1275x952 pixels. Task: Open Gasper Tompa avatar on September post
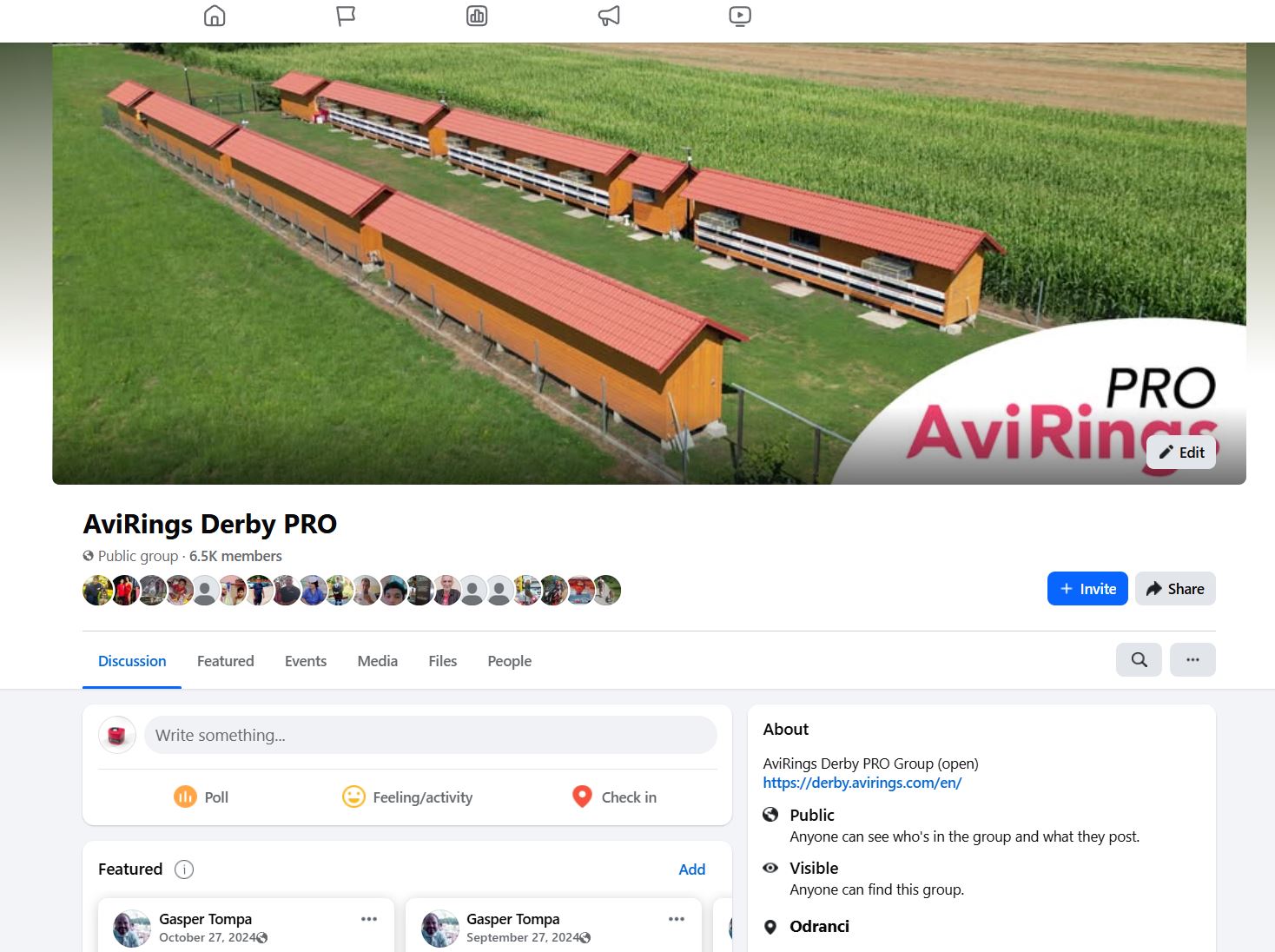[439, 929]
